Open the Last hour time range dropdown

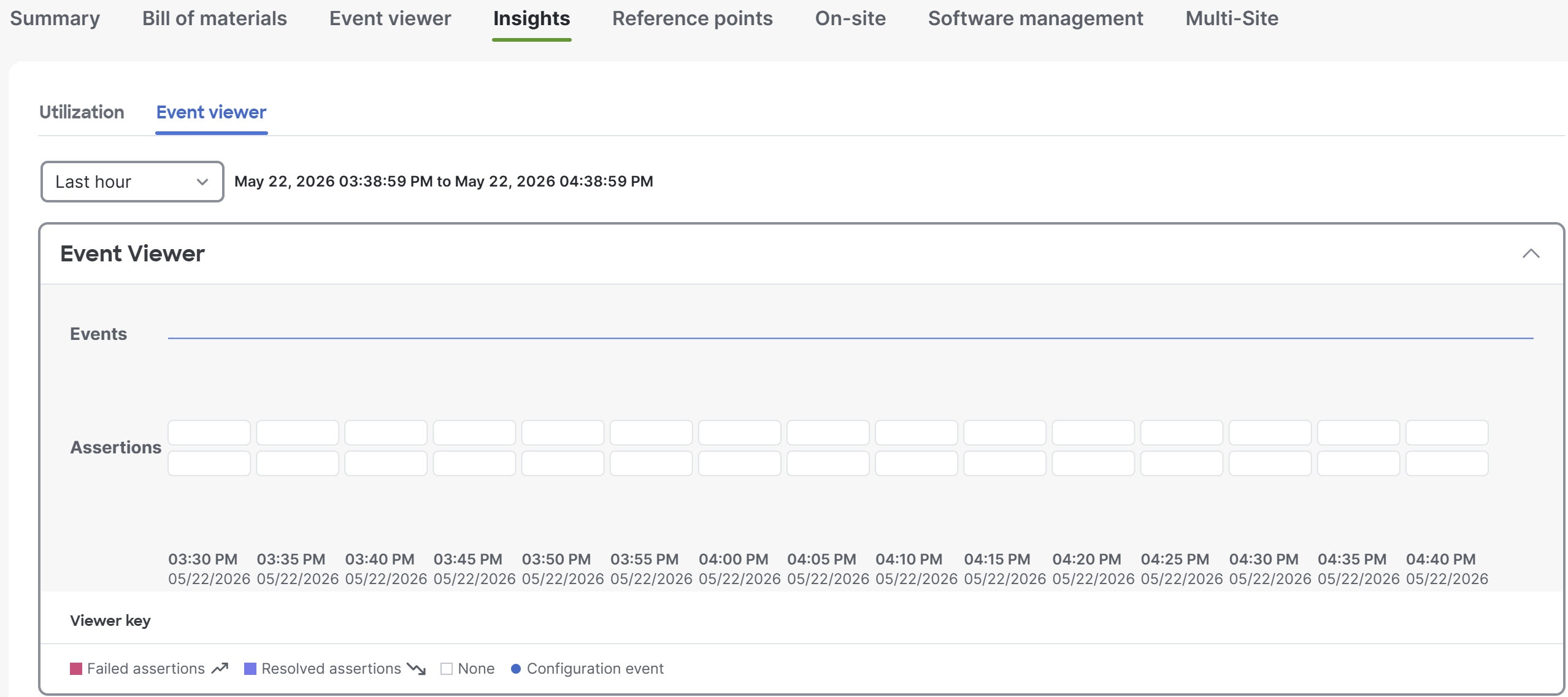point(132,182)
